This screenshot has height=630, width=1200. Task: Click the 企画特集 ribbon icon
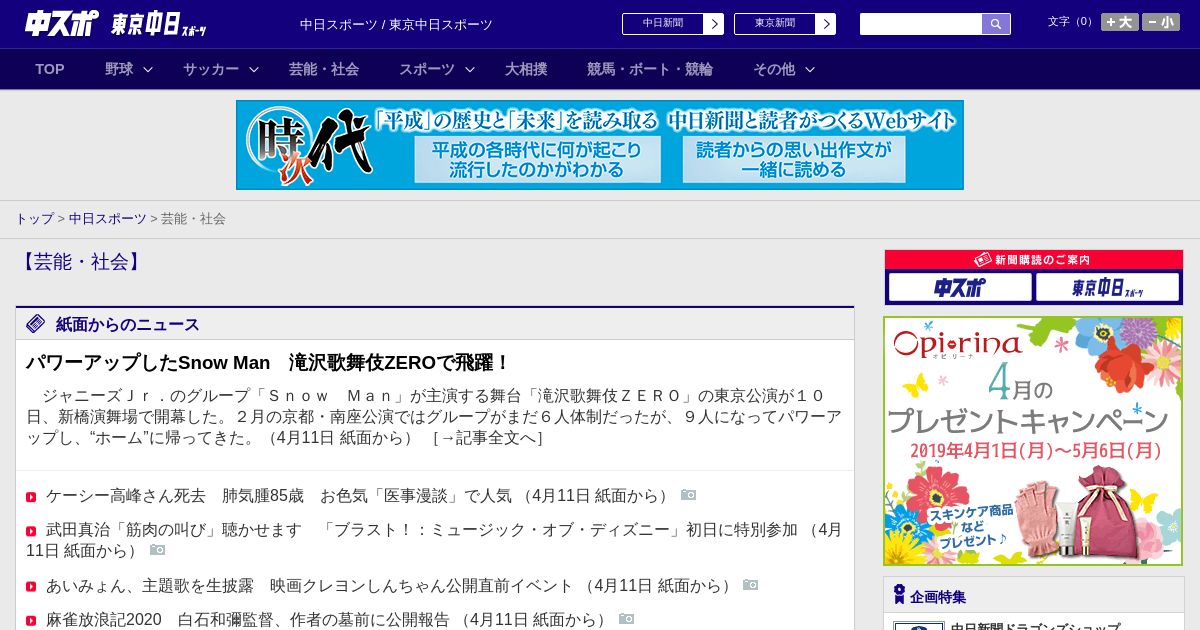pyautogui.click(x=899, y=595)
